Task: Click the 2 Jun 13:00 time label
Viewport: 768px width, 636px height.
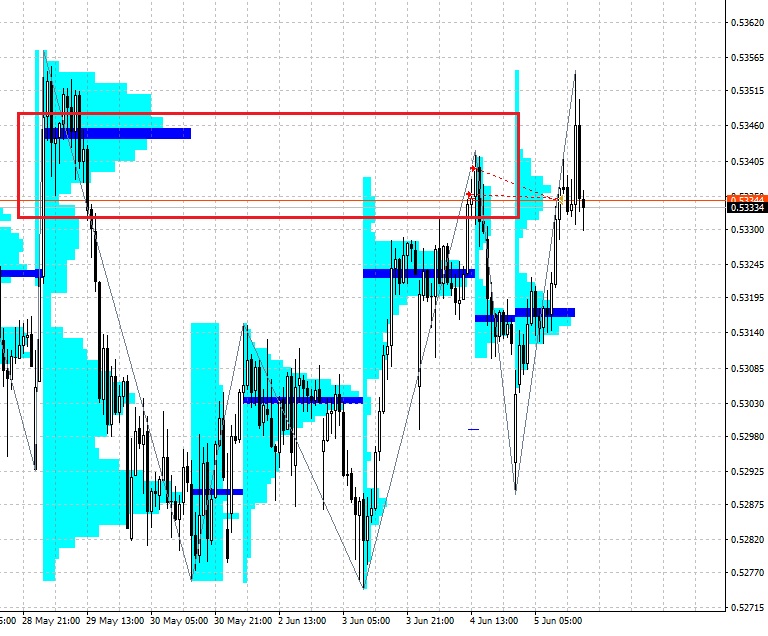Action: coord(302,621)
